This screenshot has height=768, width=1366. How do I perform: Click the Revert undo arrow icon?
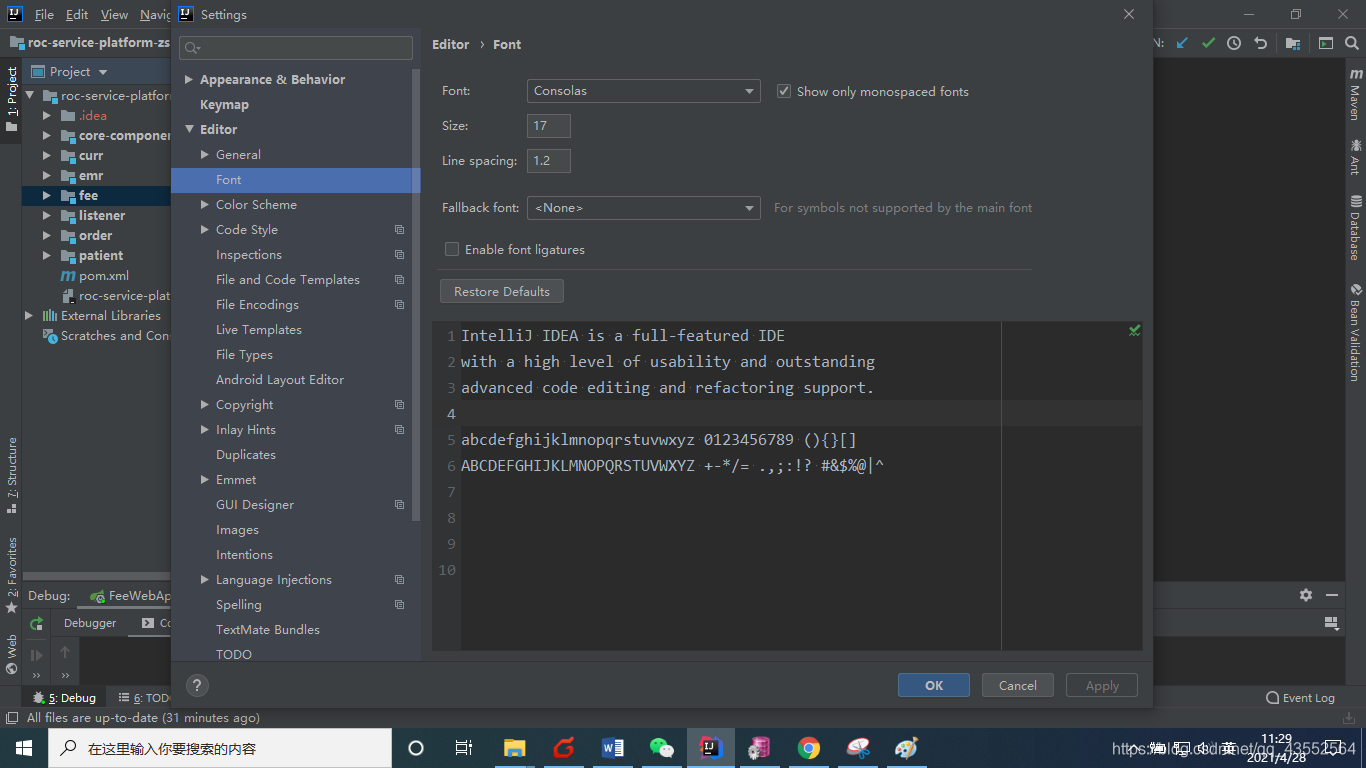(1261, 43)
